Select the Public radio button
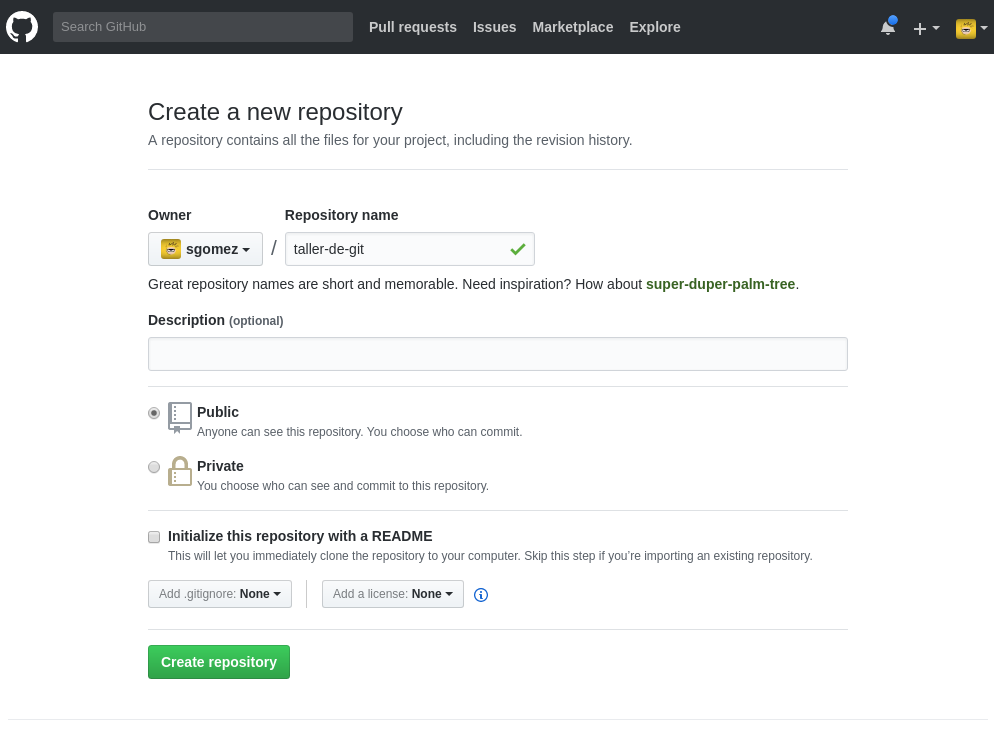This screenshot has width=994, height=733. coord(154,413)
